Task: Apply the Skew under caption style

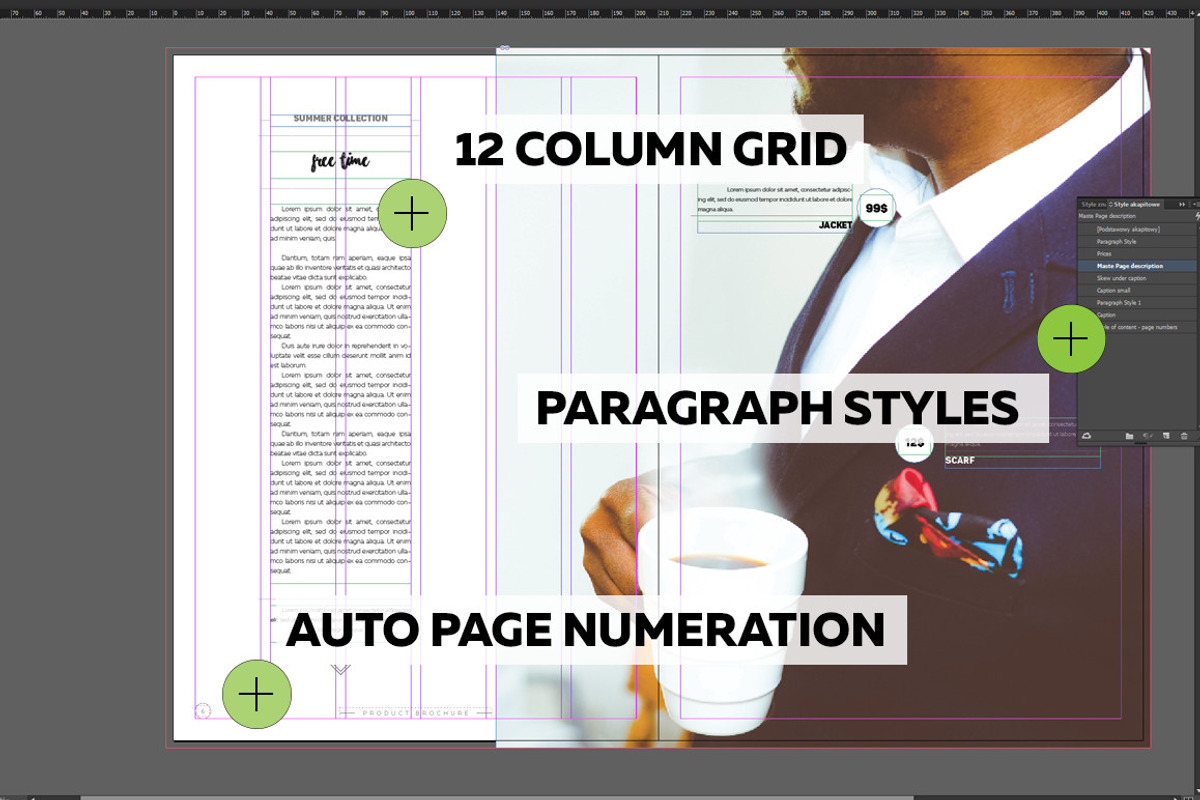Action: 1136,278
